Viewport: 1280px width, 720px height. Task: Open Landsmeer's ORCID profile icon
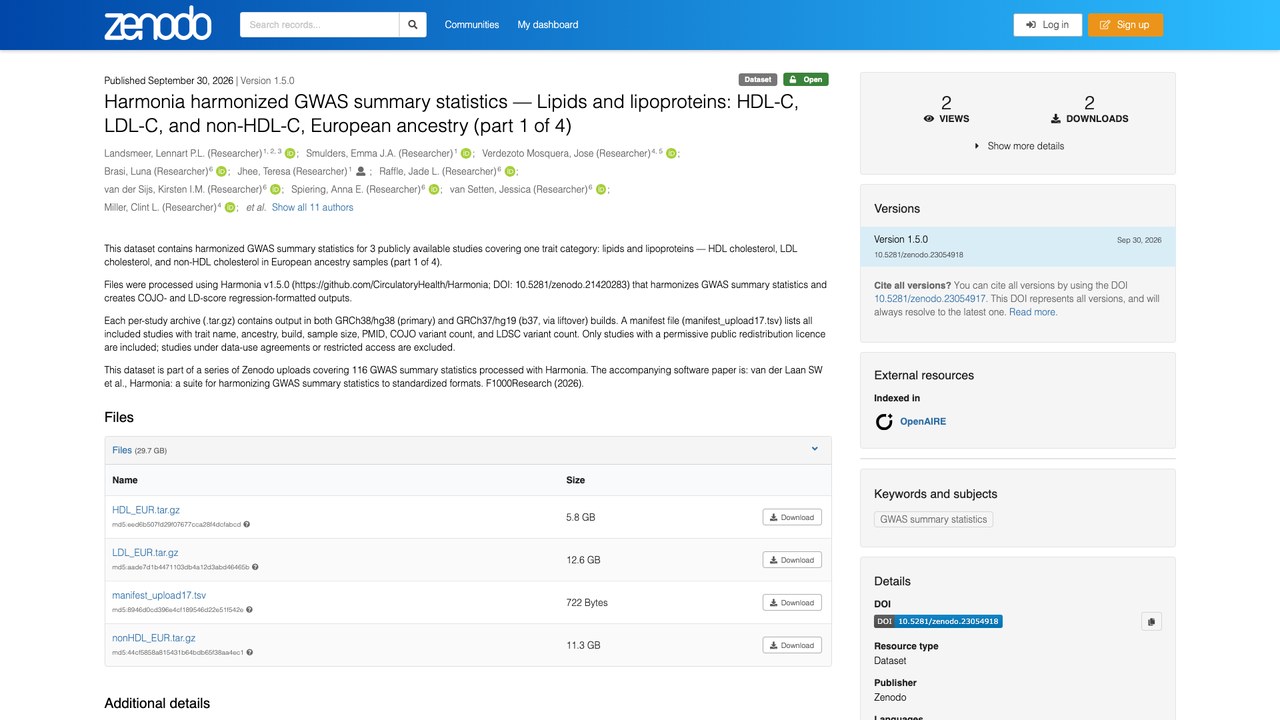(x=290, y=154)
